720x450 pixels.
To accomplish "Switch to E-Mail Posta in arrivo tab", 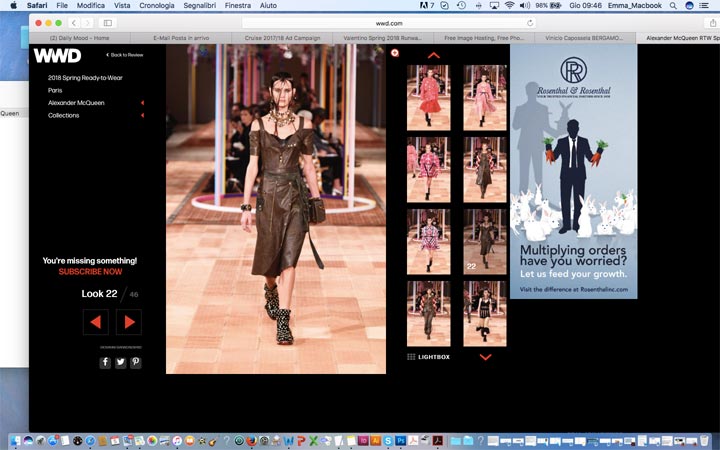I will click(x=181, y=38).
